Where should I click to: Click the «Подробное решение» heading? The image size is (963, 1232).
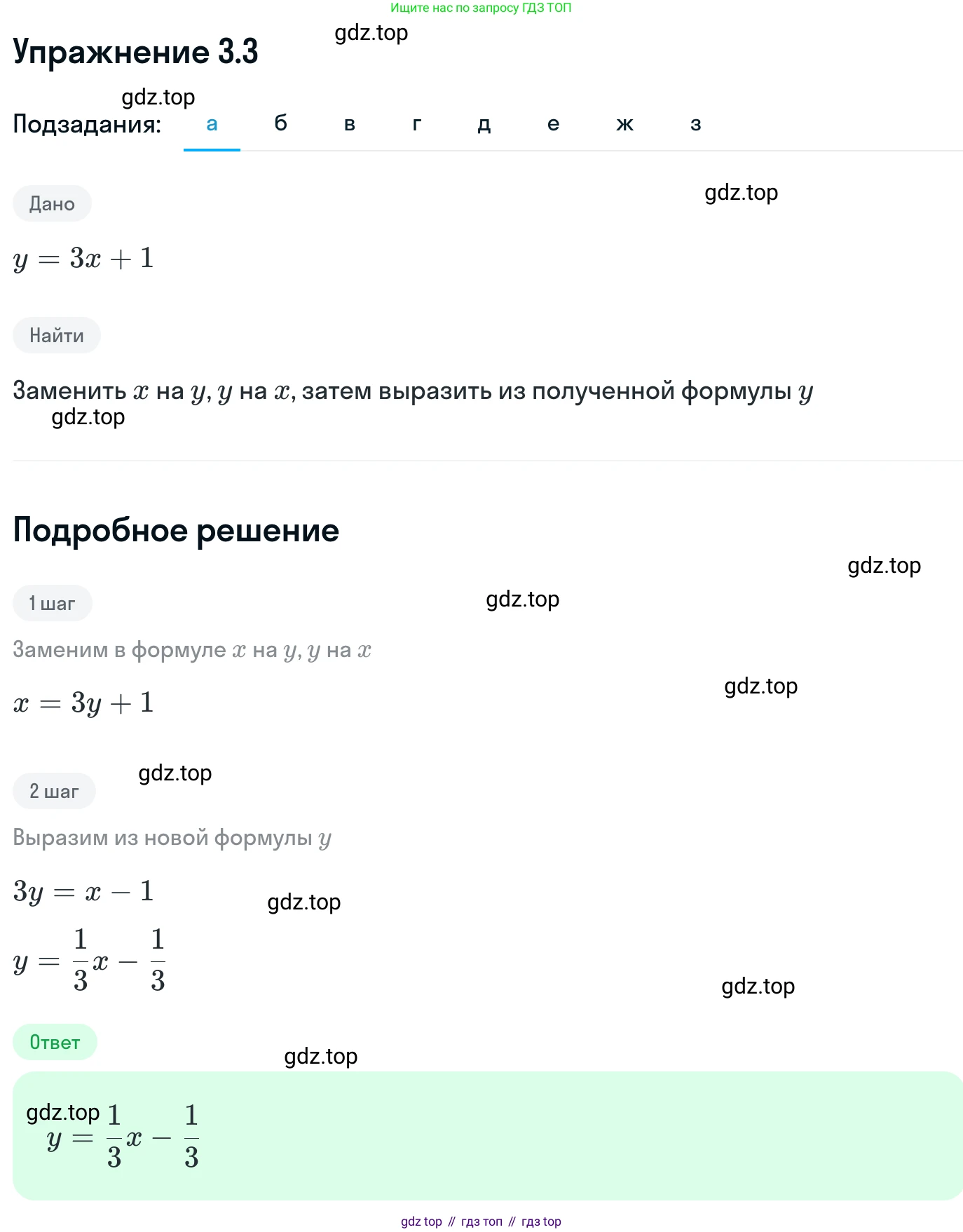[176, 530]
